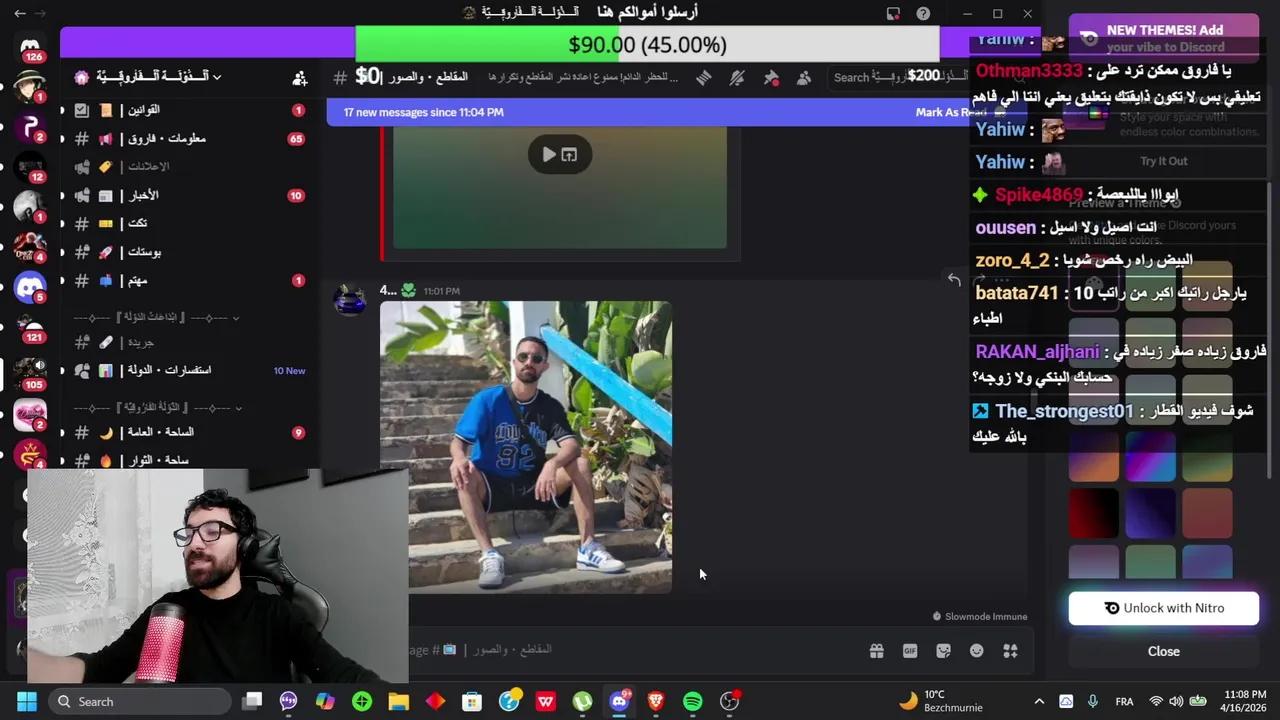Open the بوستات channel
The width and height of the screenshot is (1280, 720).
point(190,252)
